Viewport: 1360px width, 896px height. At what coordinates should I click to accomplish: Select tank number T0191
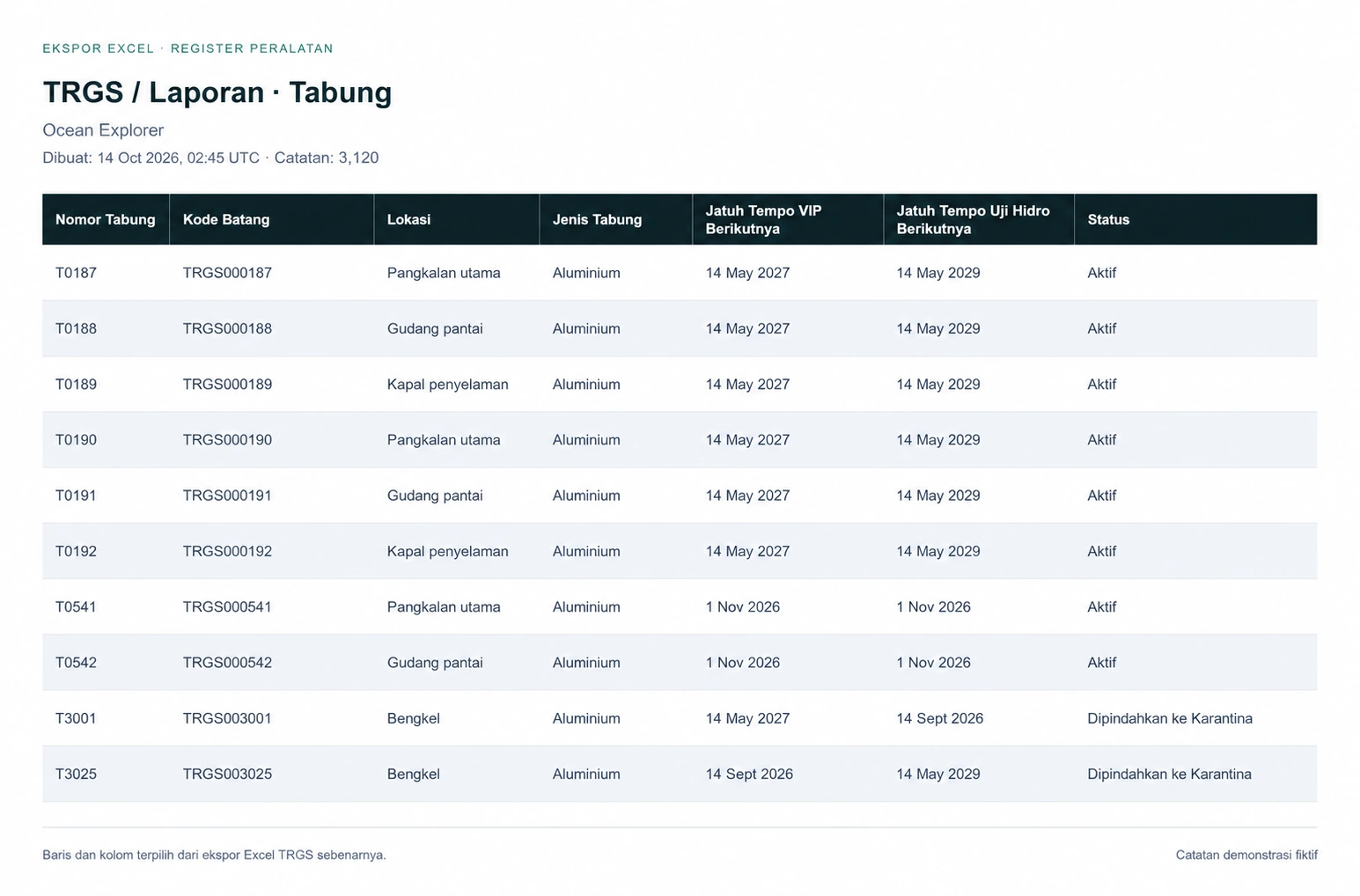click(x=76, y=496)
